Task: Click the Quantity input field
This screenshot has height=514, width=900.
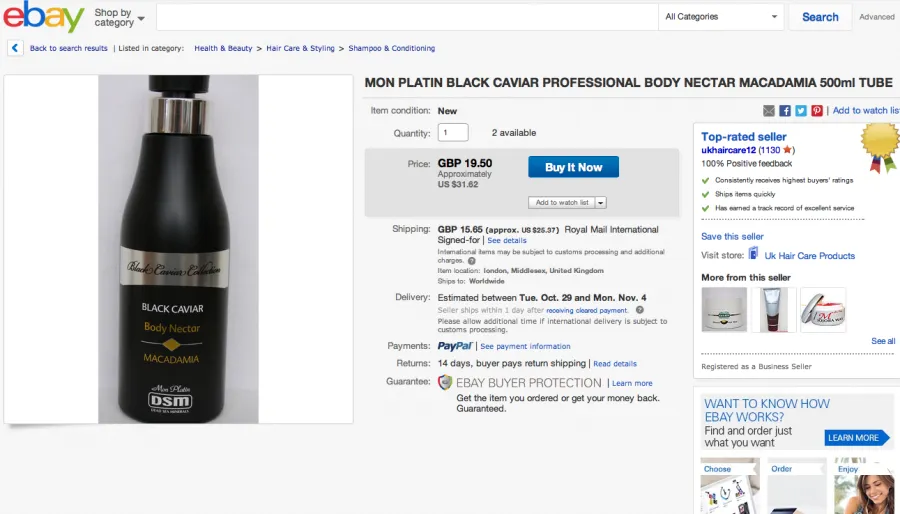Action: point(453,133)
